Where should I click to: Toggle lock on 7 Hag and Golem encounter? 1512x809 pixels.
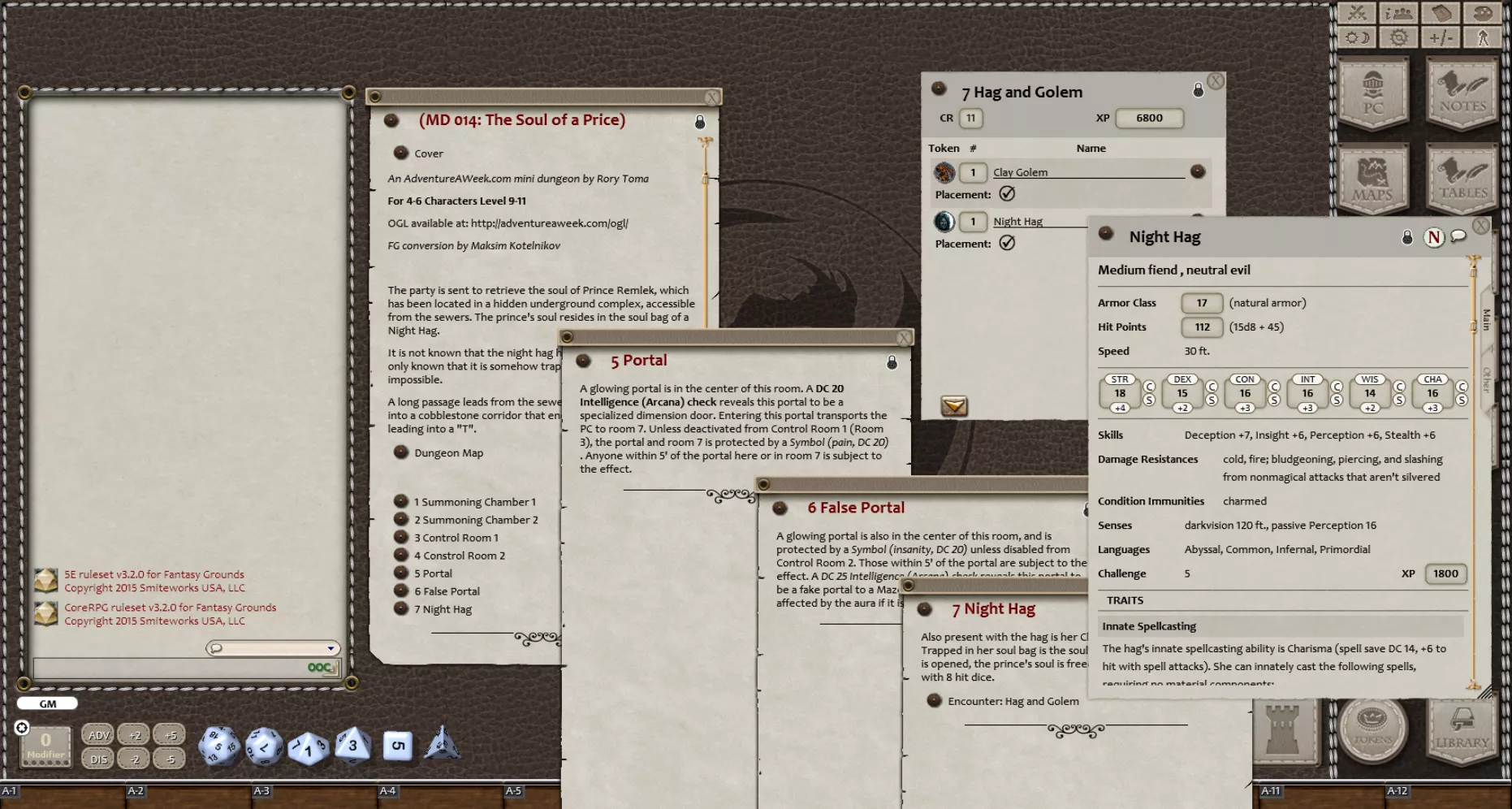click(1198, 90)
